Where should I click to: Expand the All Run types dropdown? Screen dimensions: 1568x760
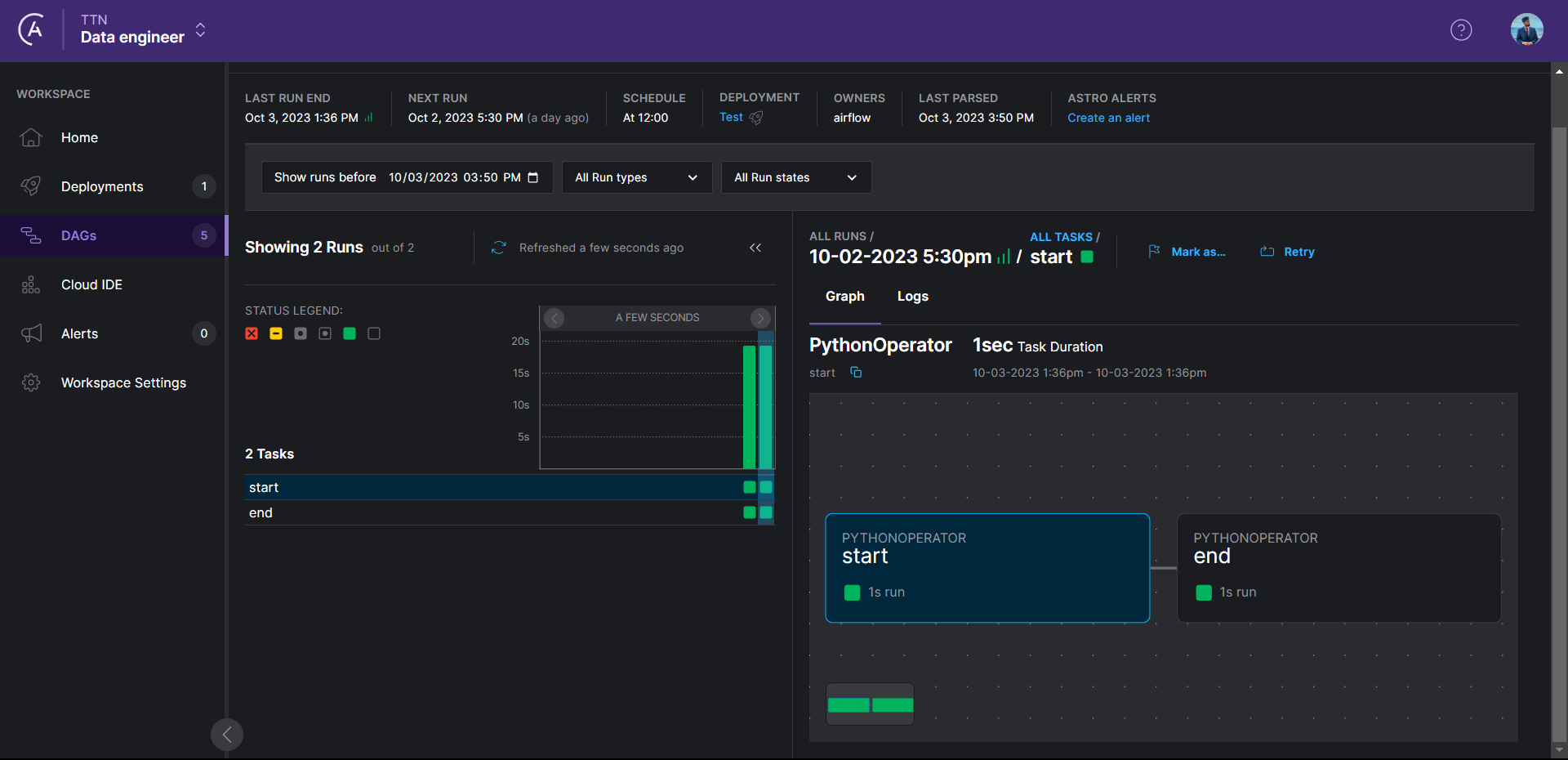[x=637, y=177]
